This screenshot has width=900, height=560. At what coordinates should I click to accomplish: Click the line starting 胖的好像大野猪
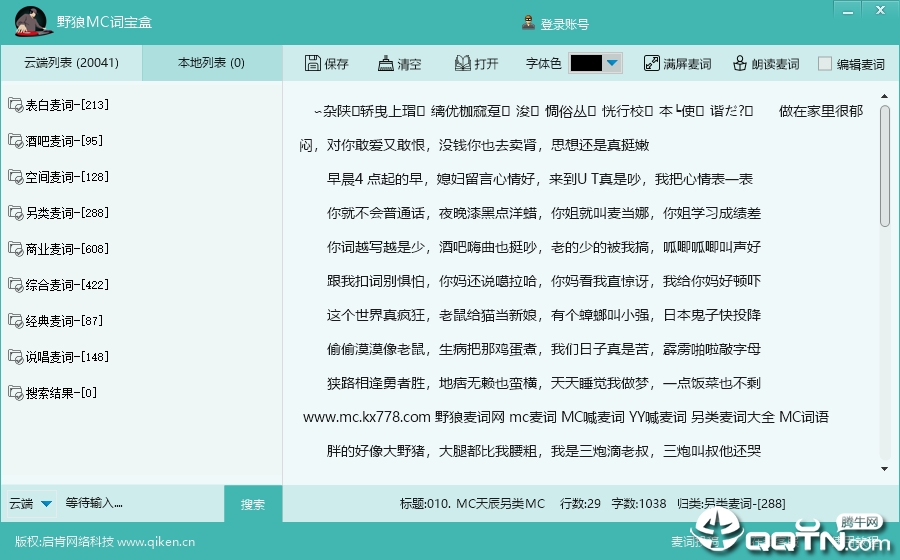click(x=544, y=451)
